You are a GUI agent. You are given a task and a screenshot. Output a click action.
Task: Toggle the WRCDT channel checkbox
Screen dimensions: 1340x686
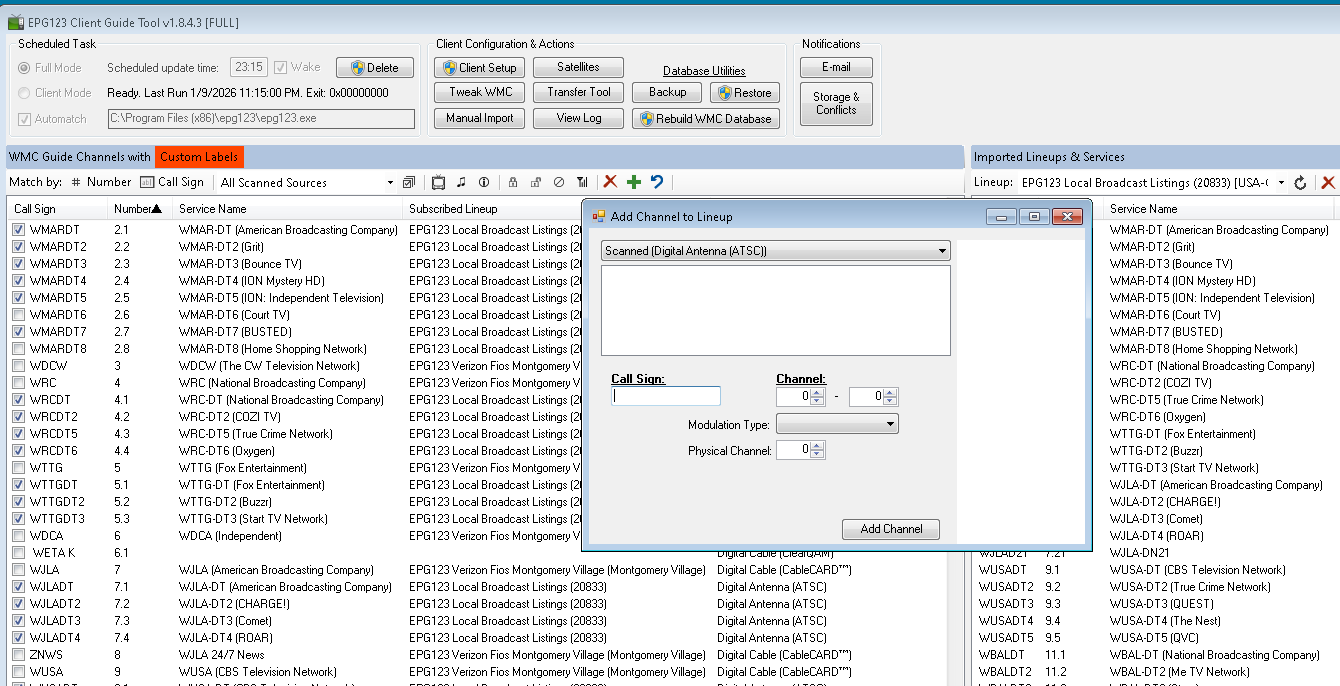[x=19, y=400]
